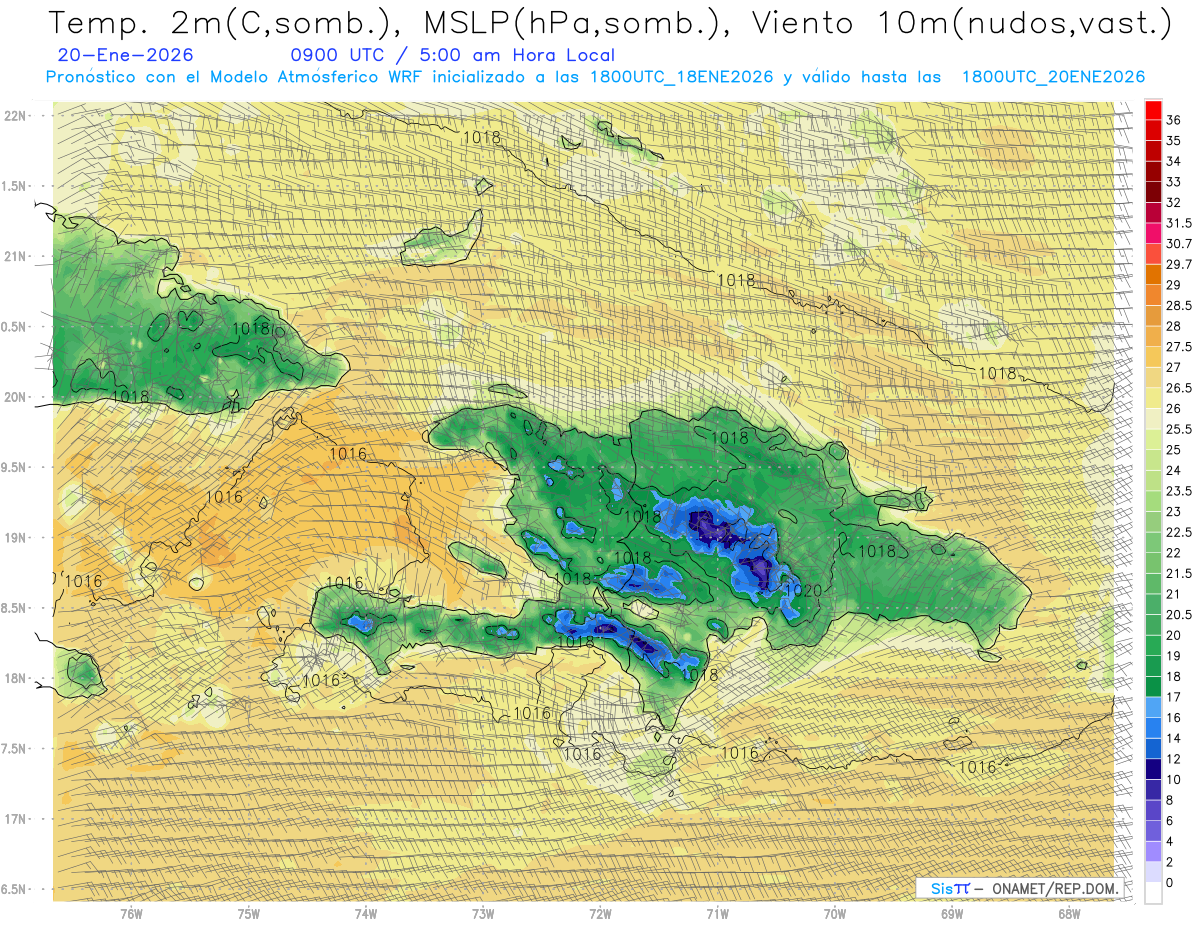The width and height of the screenshot is (1200, 927).
Task: Click the 76W longitude axis label
Action: [131, 913]
